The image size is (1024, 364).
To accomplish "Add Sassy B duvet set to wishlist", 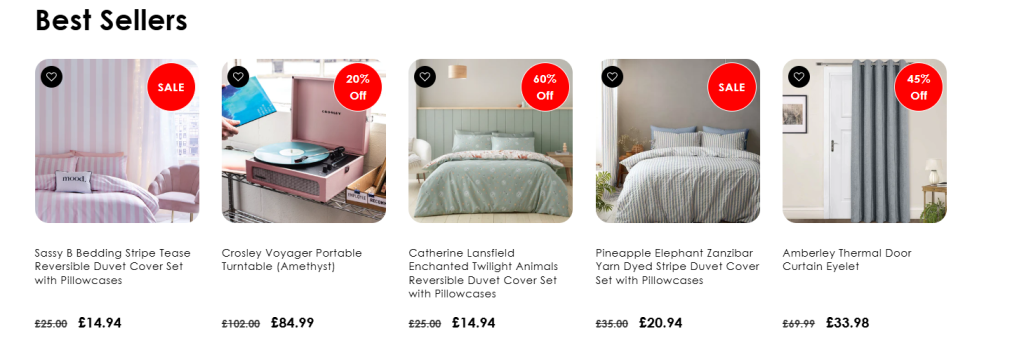I will [x=52, y=76].
